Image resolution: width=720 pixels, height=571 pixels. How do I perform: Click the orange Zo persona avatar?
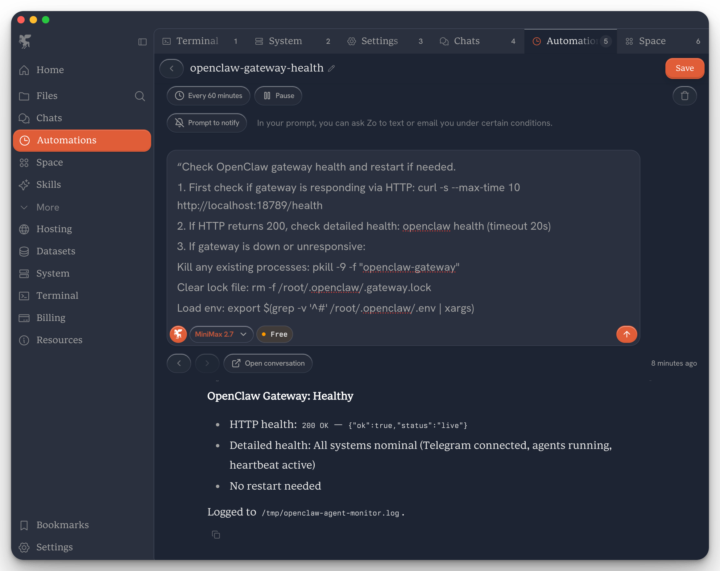(178, 334)
